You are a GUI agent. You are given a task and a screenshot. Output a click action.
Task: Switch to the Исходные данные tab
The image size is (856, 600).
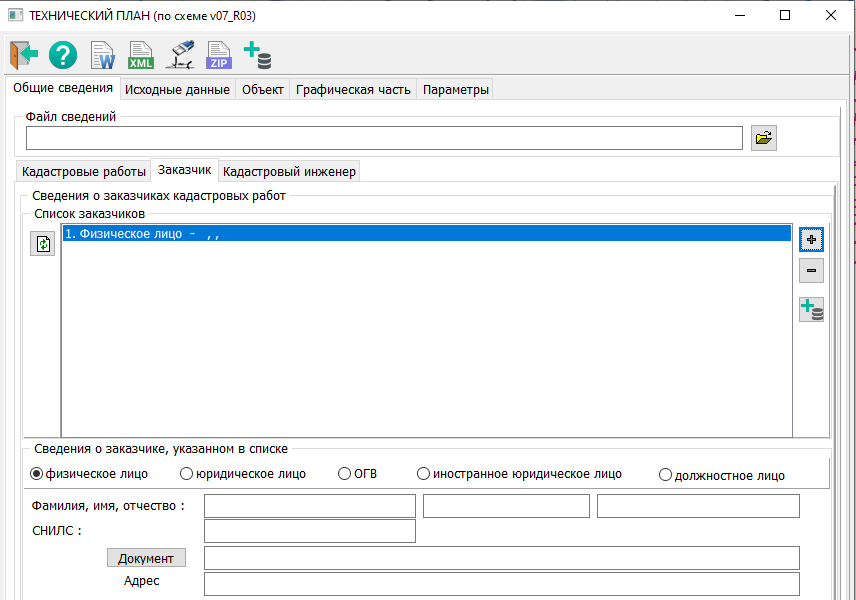point(176,89)
